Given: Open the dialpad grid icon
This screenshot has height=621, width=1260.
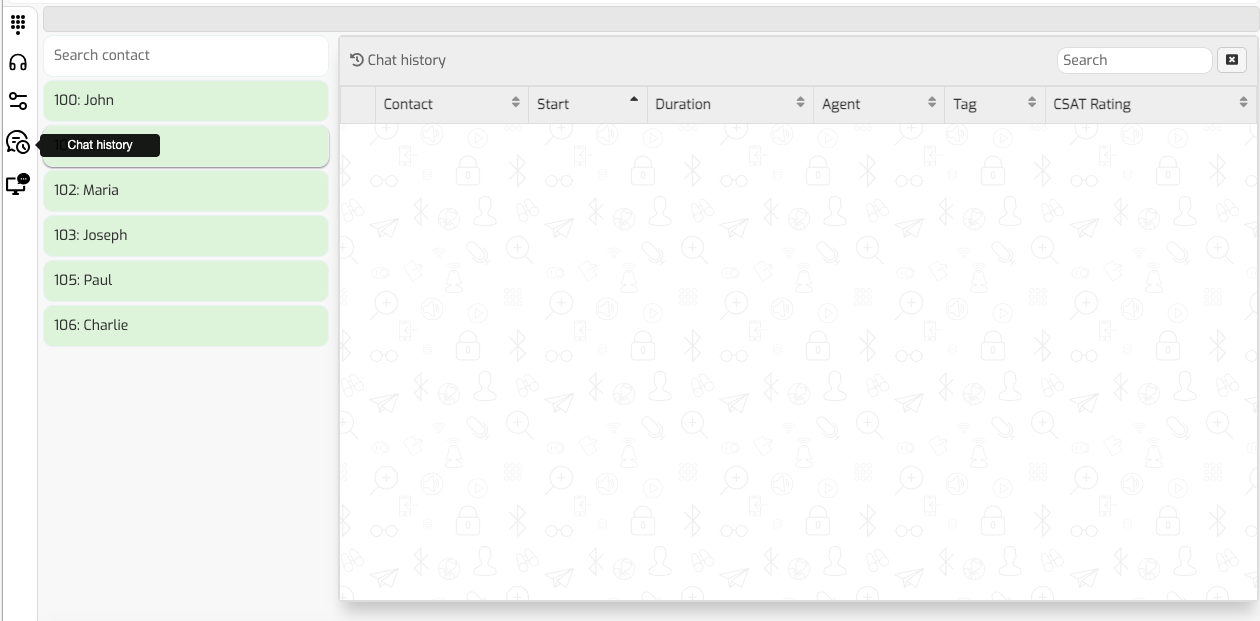Looking at the screenshot, I should coord(18,24).
